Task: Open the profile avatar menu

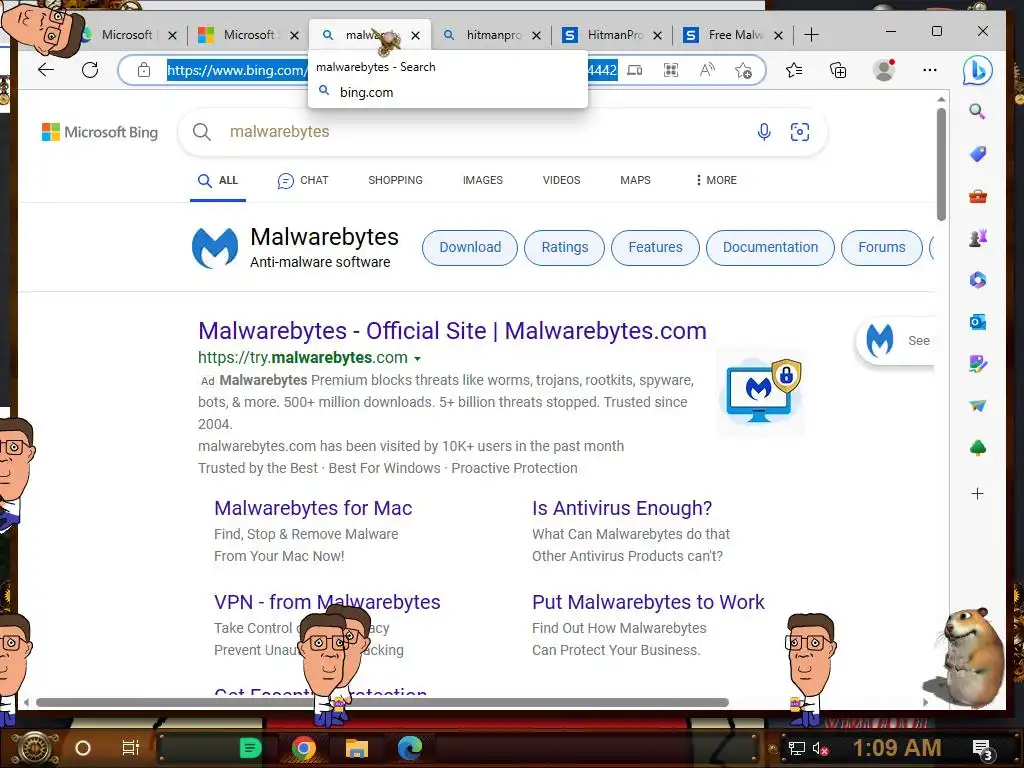Action: coord(884,70)
